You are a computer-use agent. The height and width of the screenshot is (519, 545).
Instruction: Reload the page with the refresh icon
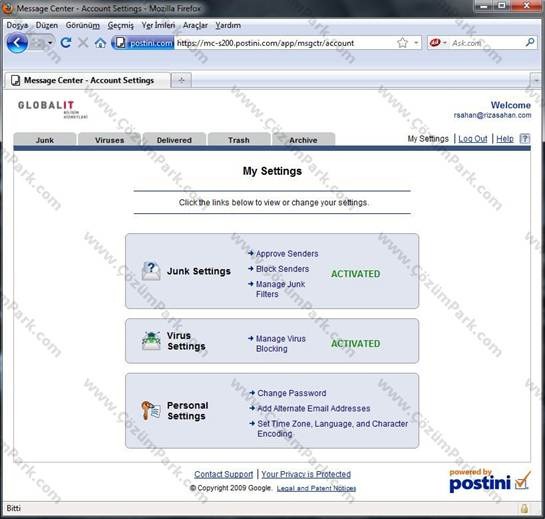click(66, 43)
